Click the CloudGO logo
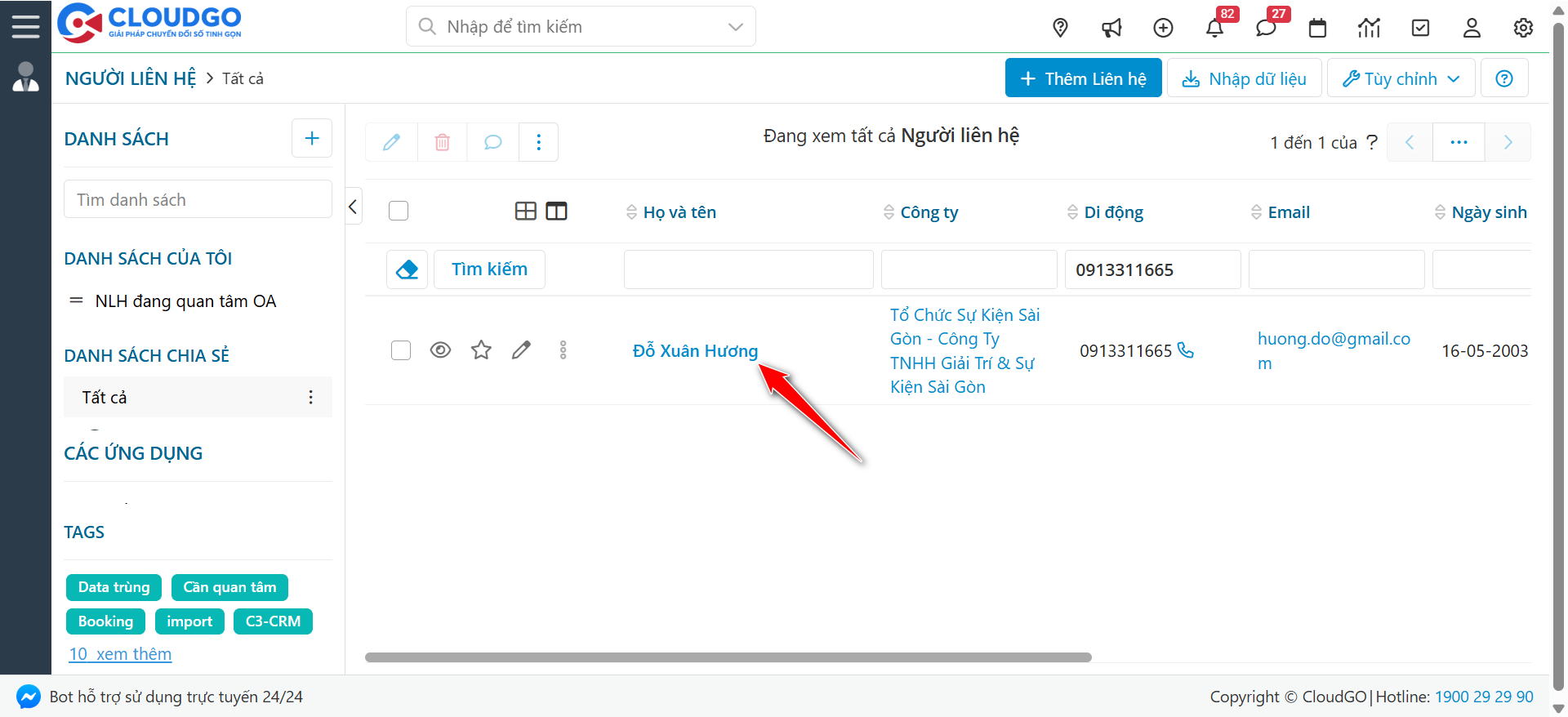The width and height of the screenshot is (1568, 717). 149,23
